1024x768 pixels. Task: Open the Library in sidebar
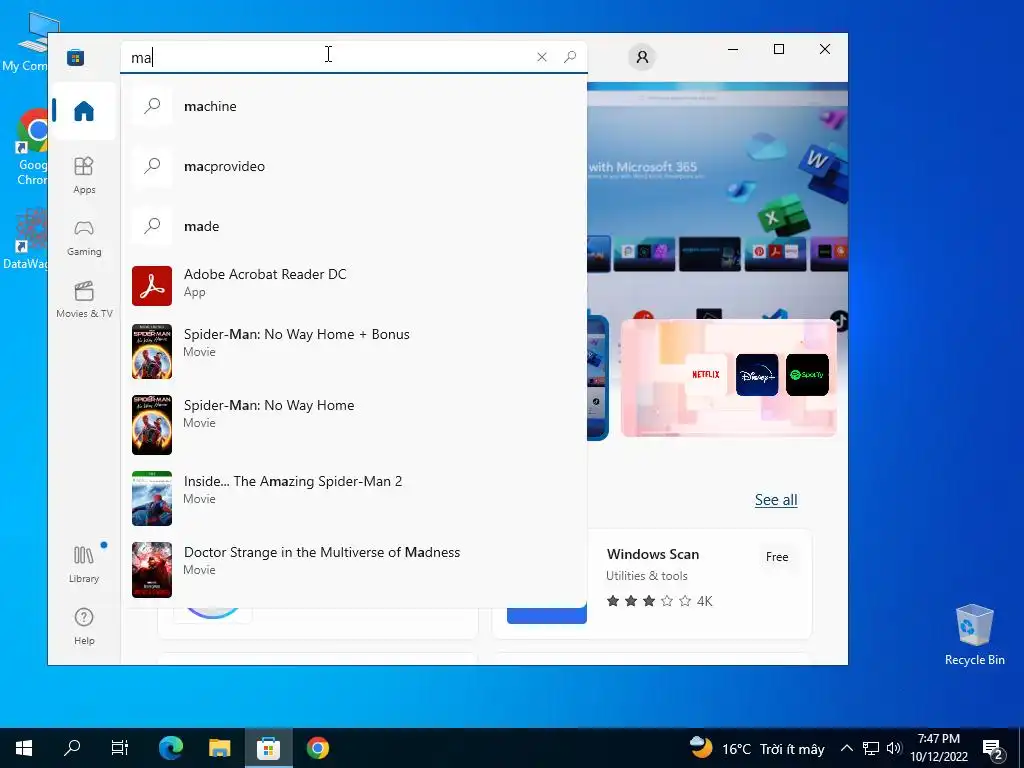tap(84, 564)
